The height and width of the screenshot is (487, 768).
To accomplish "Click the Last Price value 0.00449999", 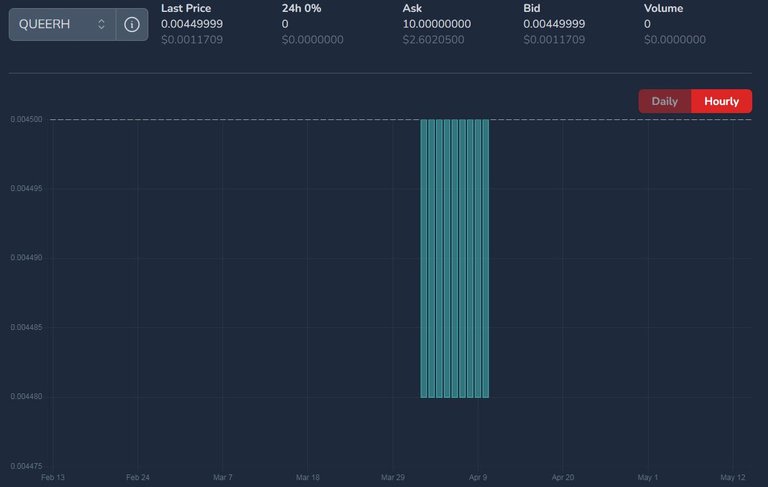I will (192, 24).
